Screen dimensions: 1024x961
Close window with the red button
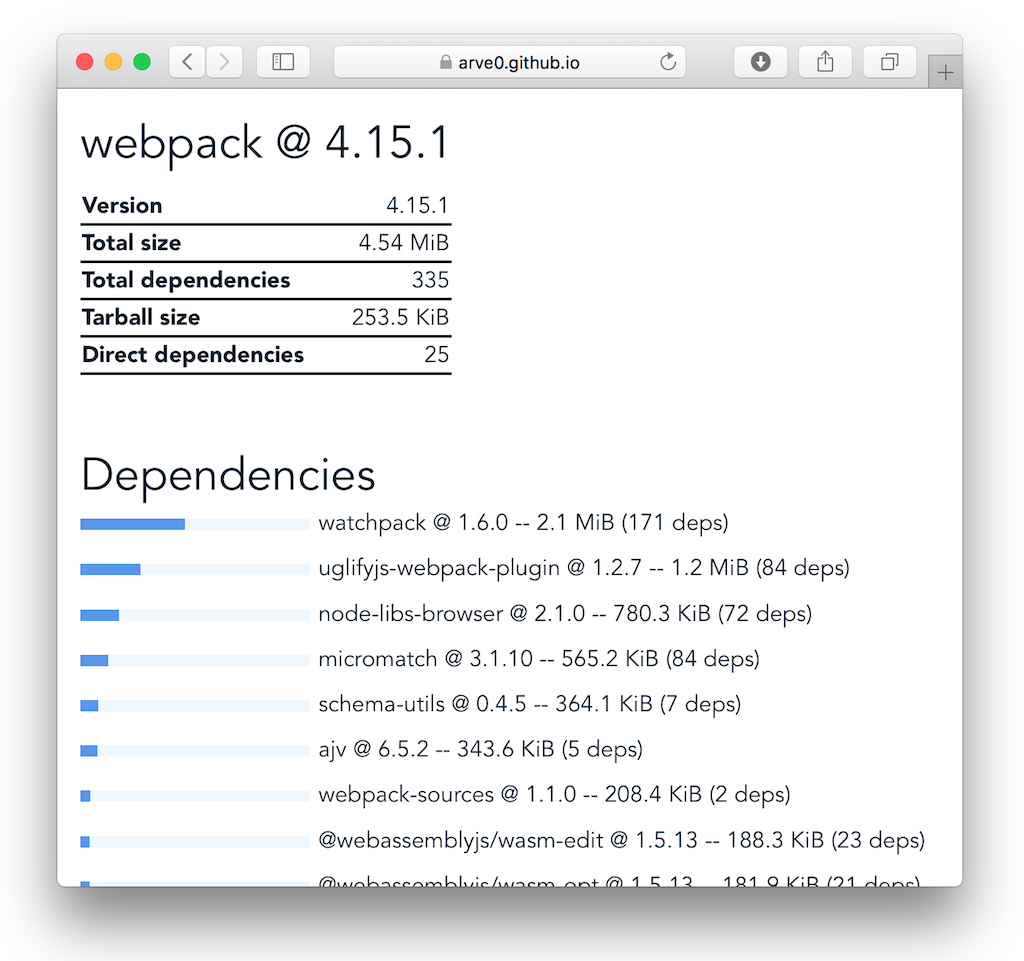click(x=84, y=62)
